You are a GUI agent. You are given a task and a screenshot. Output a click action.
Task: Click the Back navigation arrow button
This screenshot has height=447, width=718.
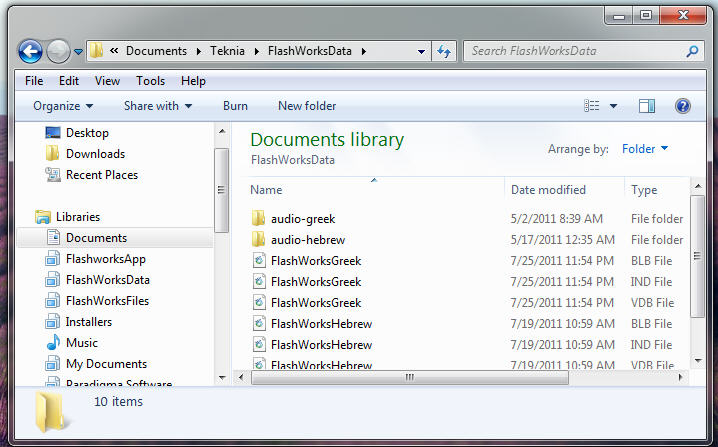pos(30,51)
